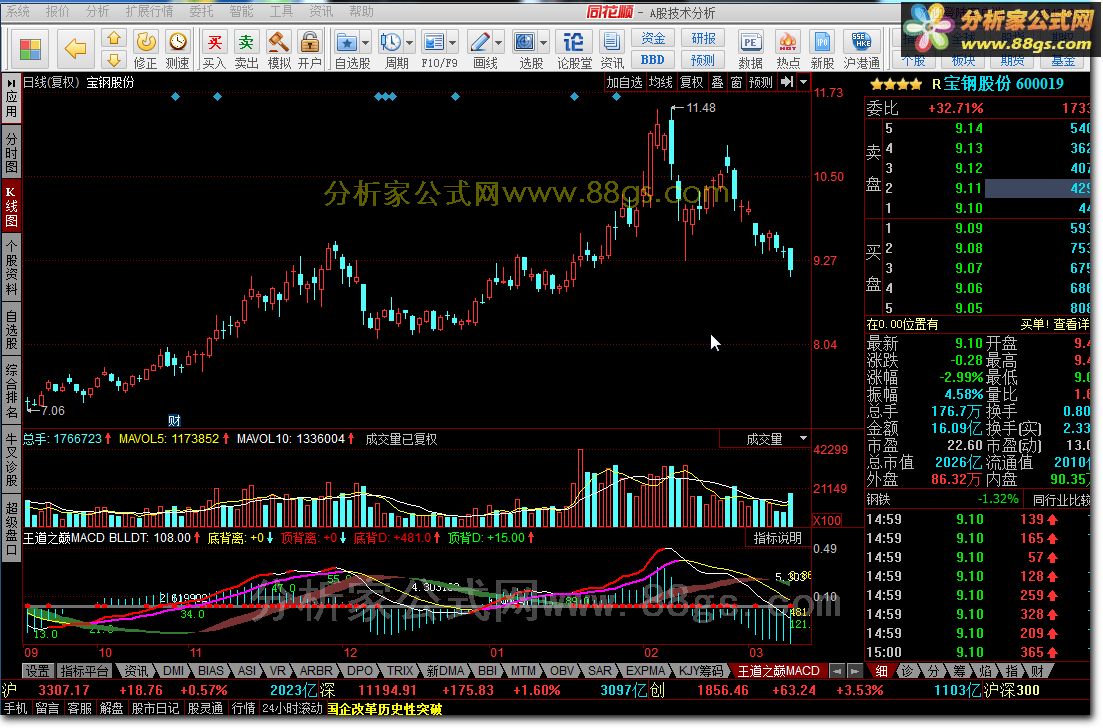Select the DMI indicator tab

click(x=173, y=671)
